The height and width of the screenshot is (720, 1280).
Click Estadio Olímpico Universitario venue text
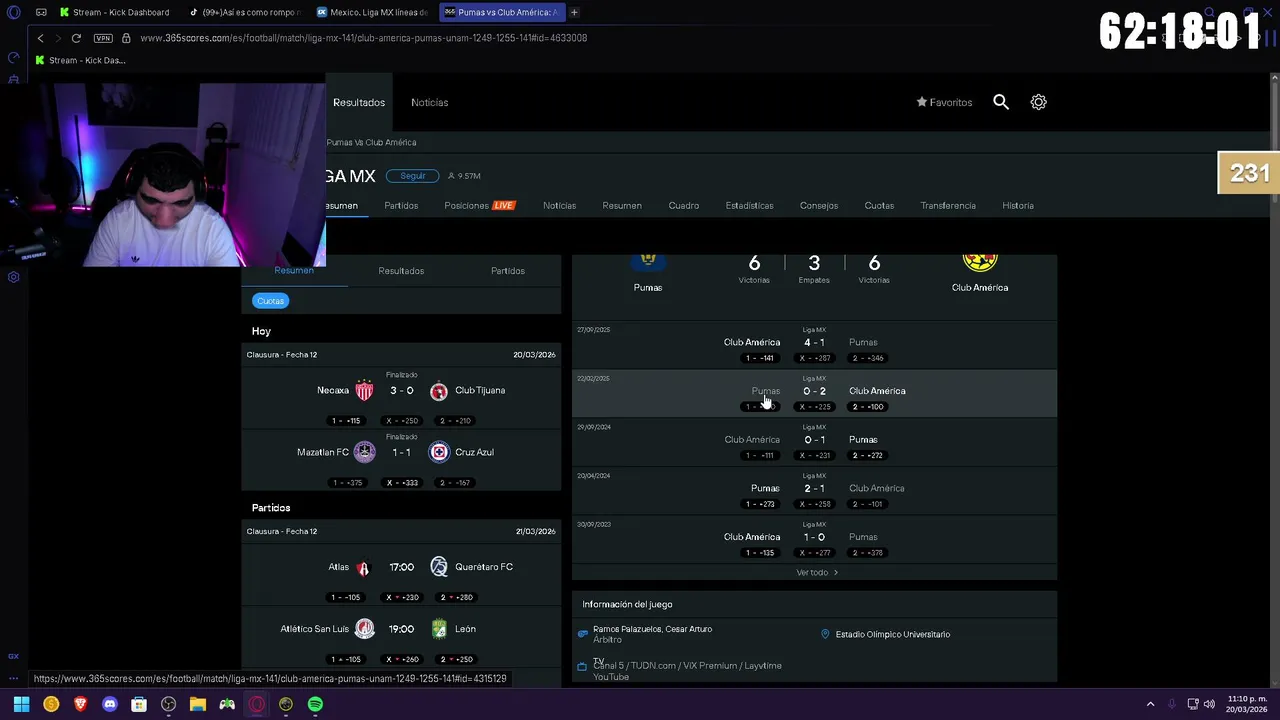pos(892,634)
